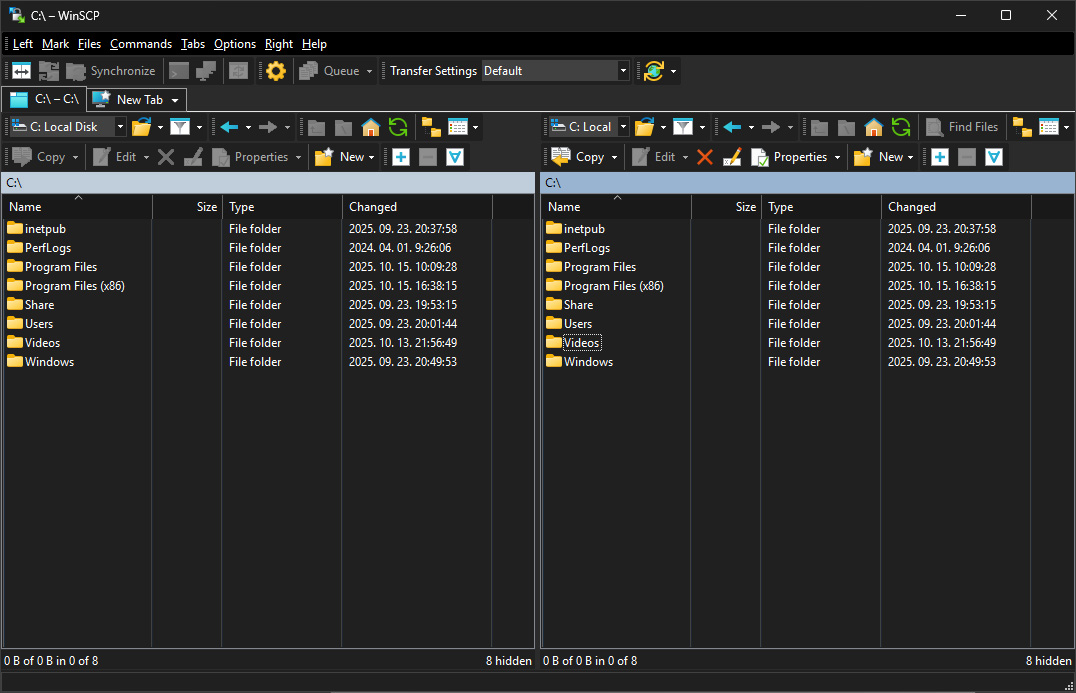Screen dimensions: 1076x693
Task: Click the select-all icon in right panel
Action: tap(994, 157)
